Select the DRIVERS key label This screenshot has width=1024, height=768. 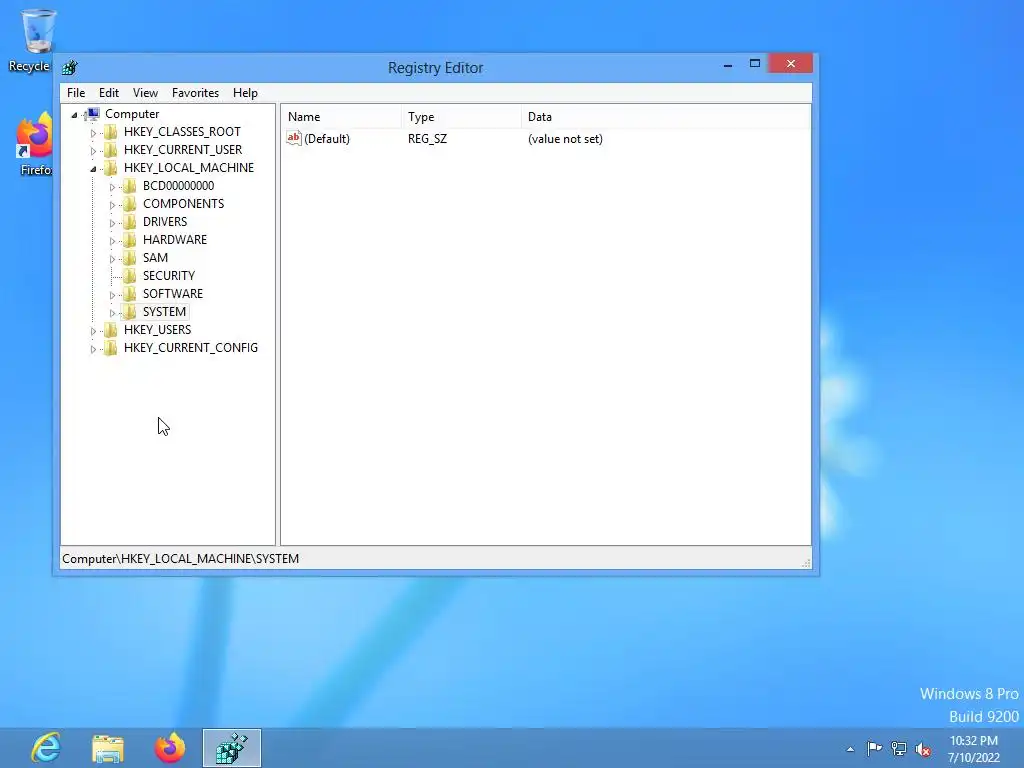click(165, 221)
